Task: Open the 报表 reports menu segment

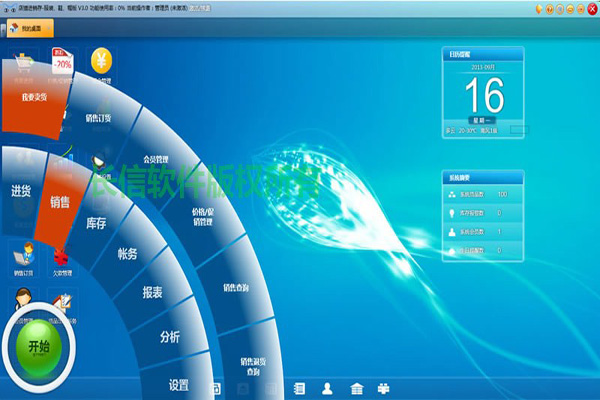Action: tap(152, 292)
